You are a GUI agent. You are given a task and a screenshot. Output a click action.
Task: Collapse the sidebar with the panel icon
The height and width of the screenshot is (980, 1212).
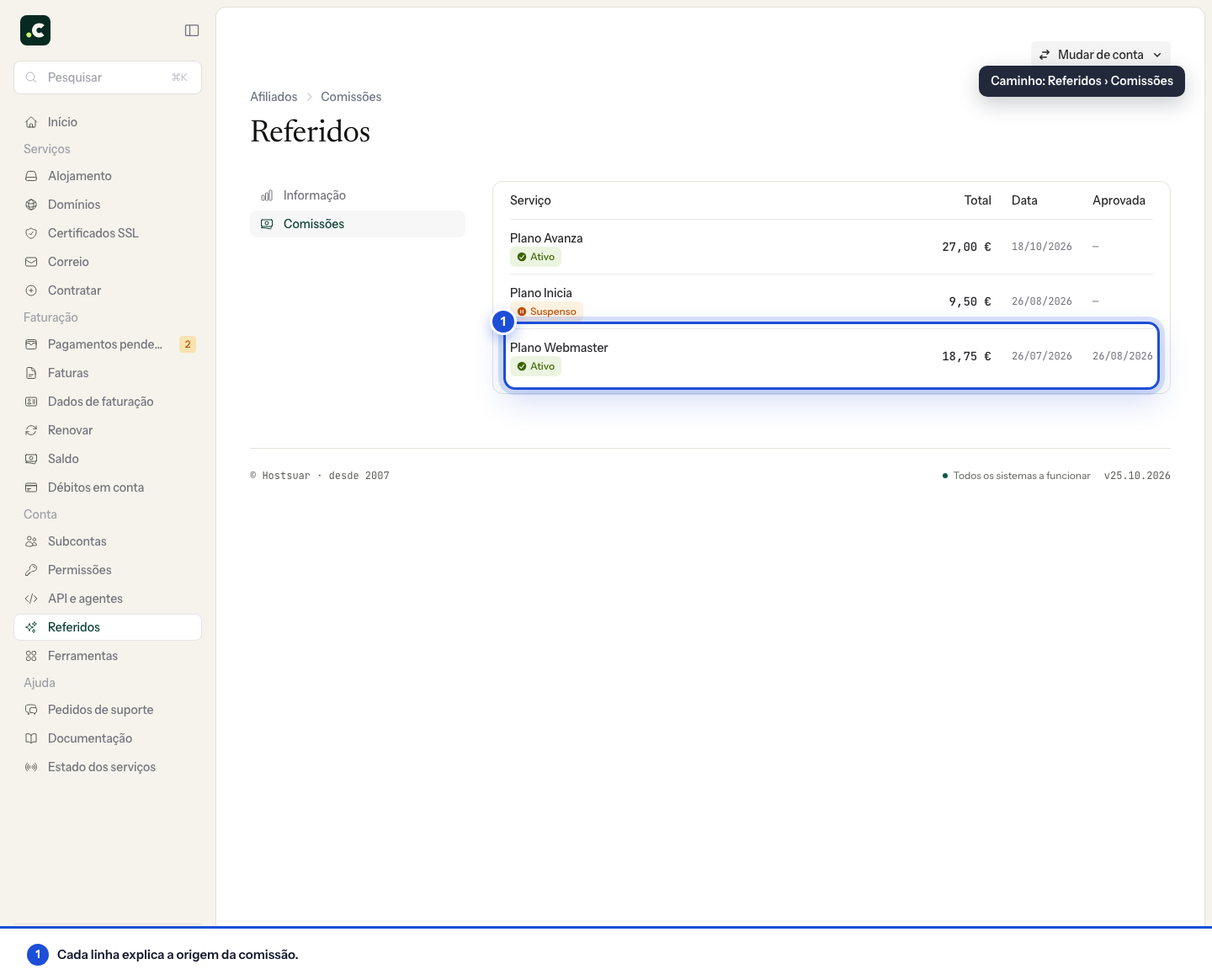point(192,30)
